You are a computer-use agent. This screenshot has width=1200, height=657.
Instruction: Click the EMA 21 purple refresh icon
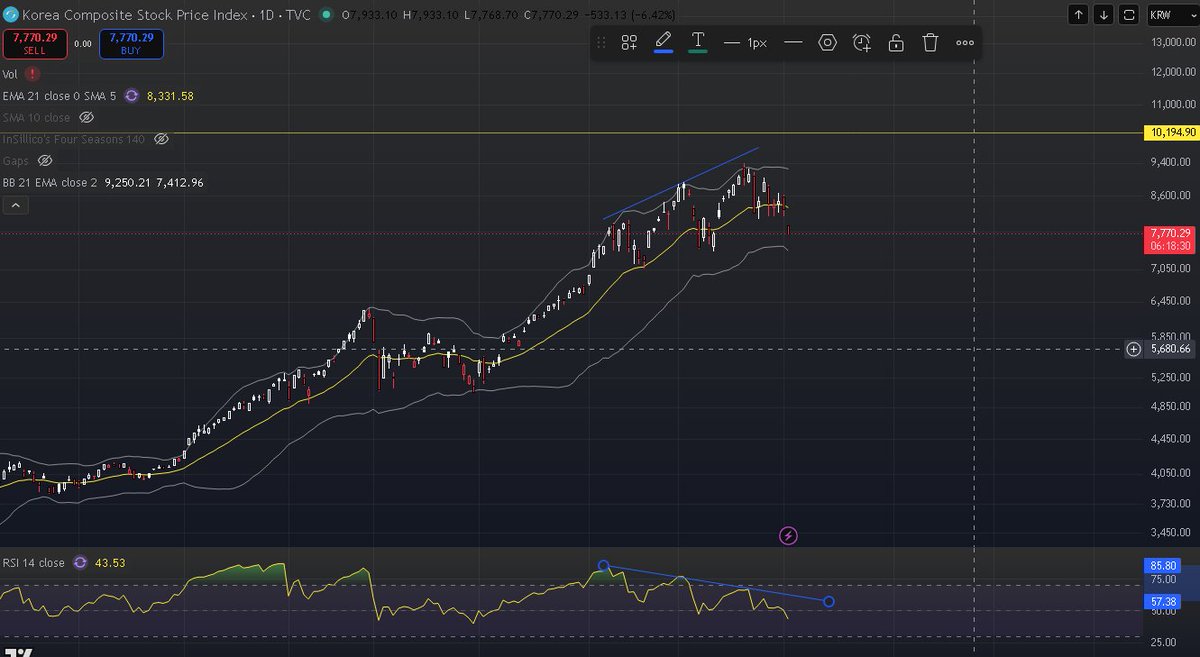(131, 96)
